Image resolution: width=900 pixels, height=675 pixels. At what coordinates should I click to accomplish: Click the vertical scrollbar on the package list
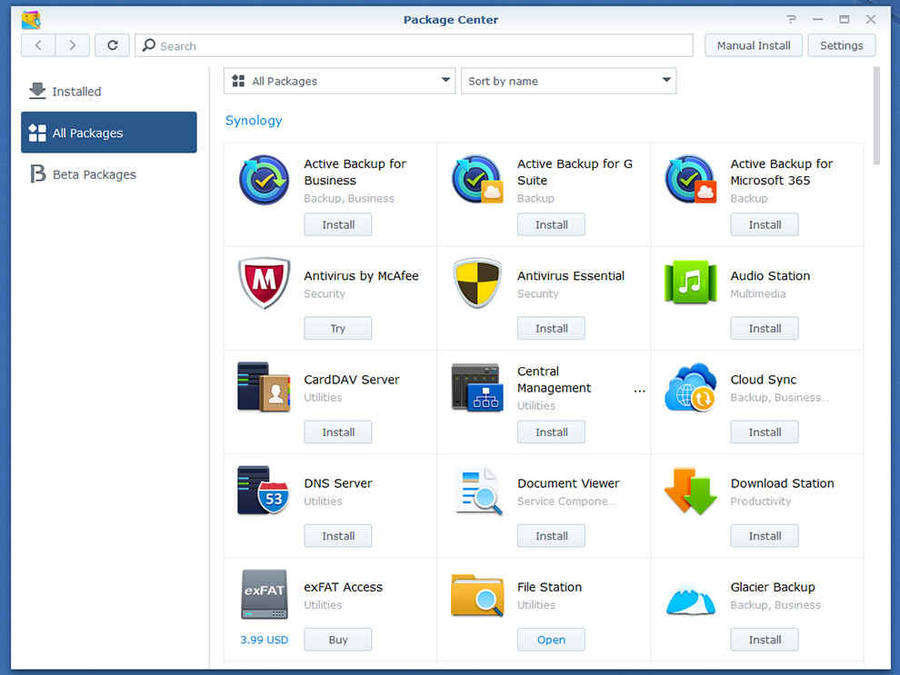pyautogui.click(x=877, y=115)
